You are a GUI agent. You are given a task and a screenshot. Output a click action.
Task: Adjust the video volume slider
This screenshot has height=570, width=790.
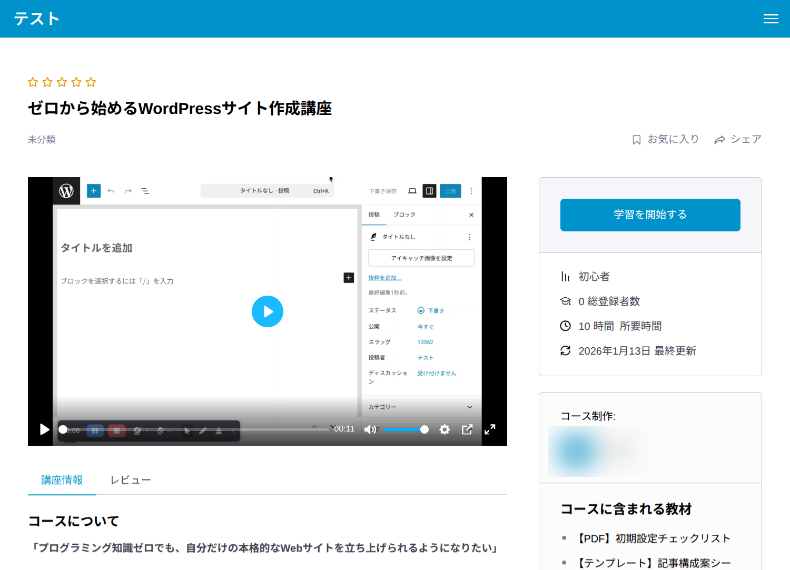[x=406, y=429]
